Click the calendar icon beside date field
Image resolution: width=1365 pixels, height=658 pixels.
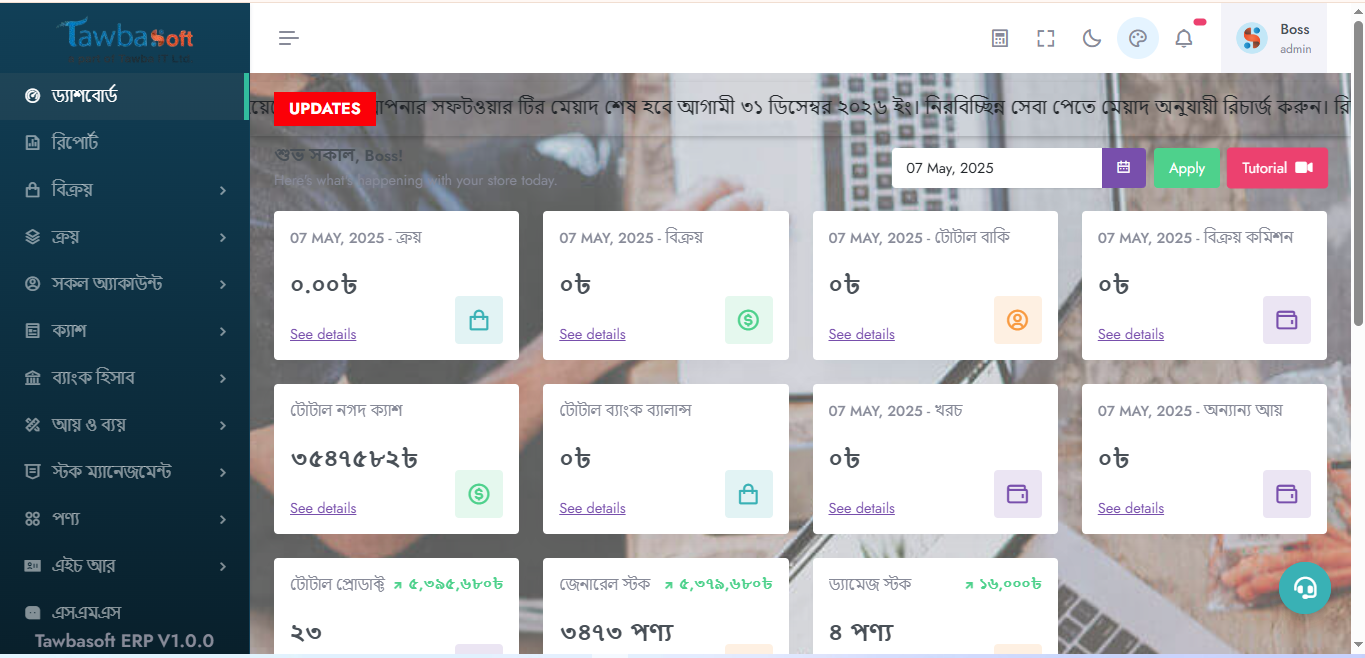click(1123, 168)
